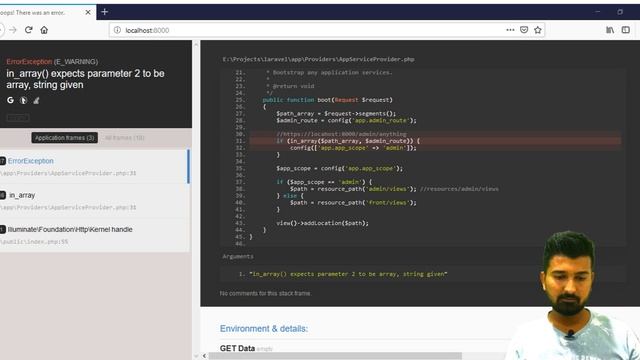The width and height of the screenshot is (640, 360).
Task: Click the site information icon
Action: coord(117,30)
